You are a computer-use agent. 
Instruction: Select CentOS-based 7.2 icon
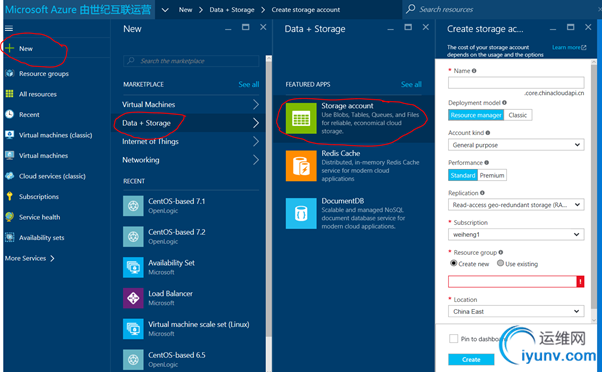click(133, 236)
